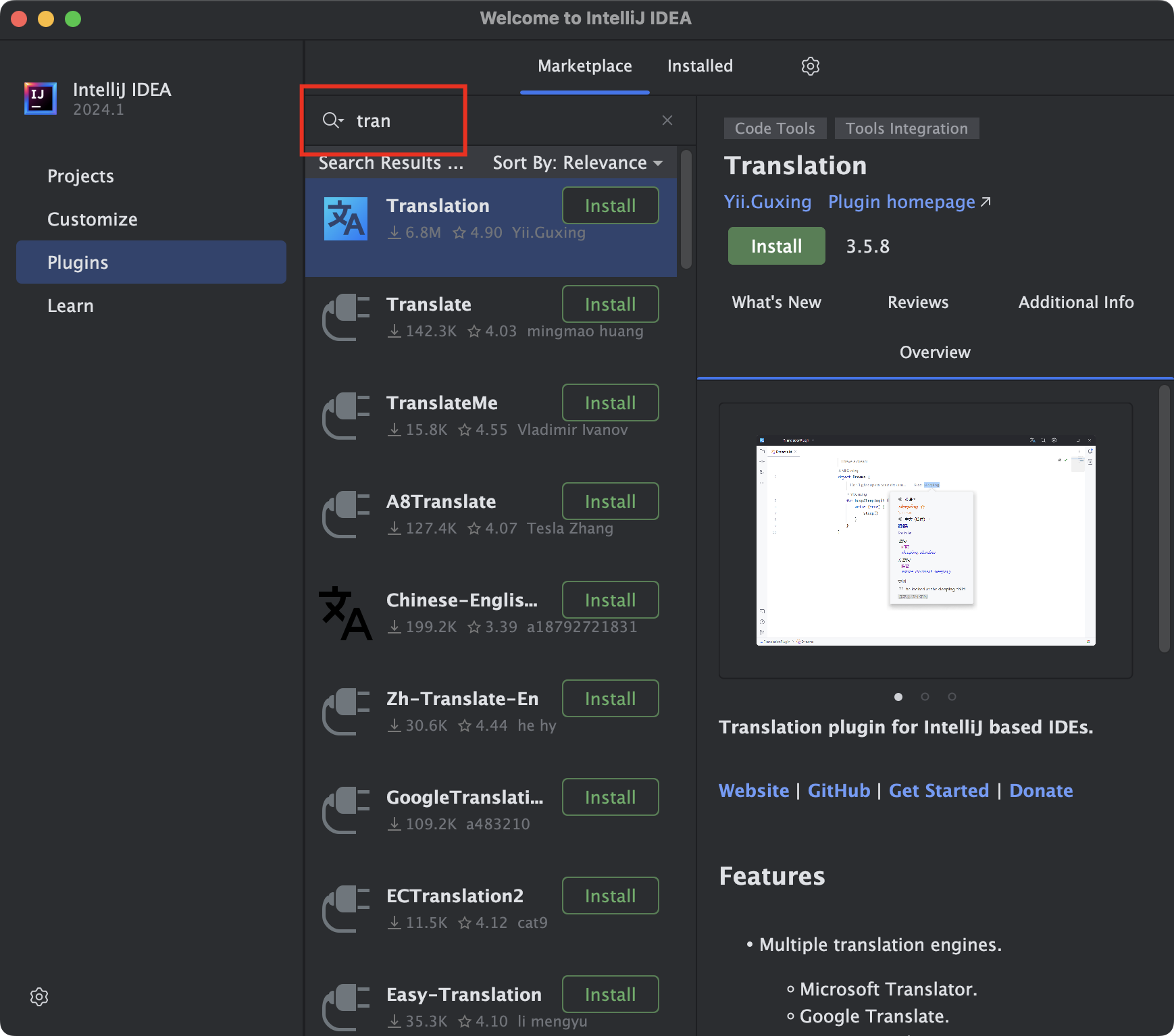
Task: Select the Translate plugin name in list
Action: click(x=429, y=305)
